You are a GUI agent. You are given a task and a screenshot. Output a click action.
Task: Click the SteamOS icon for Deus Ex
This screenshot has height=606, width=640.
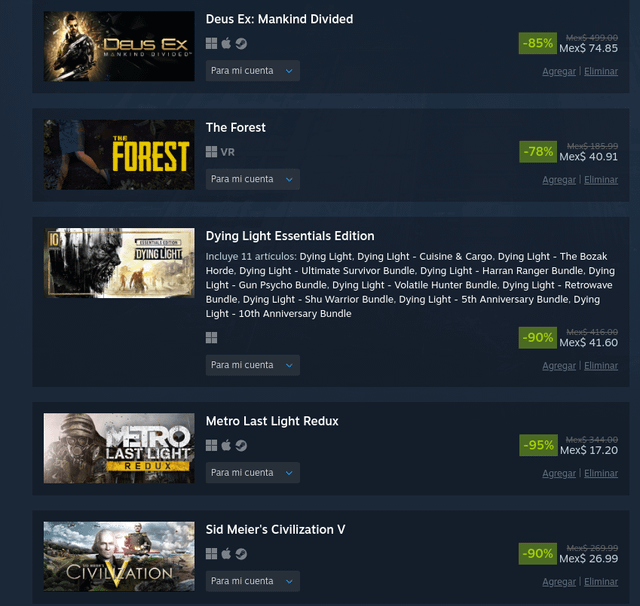[x=241, y=44]
